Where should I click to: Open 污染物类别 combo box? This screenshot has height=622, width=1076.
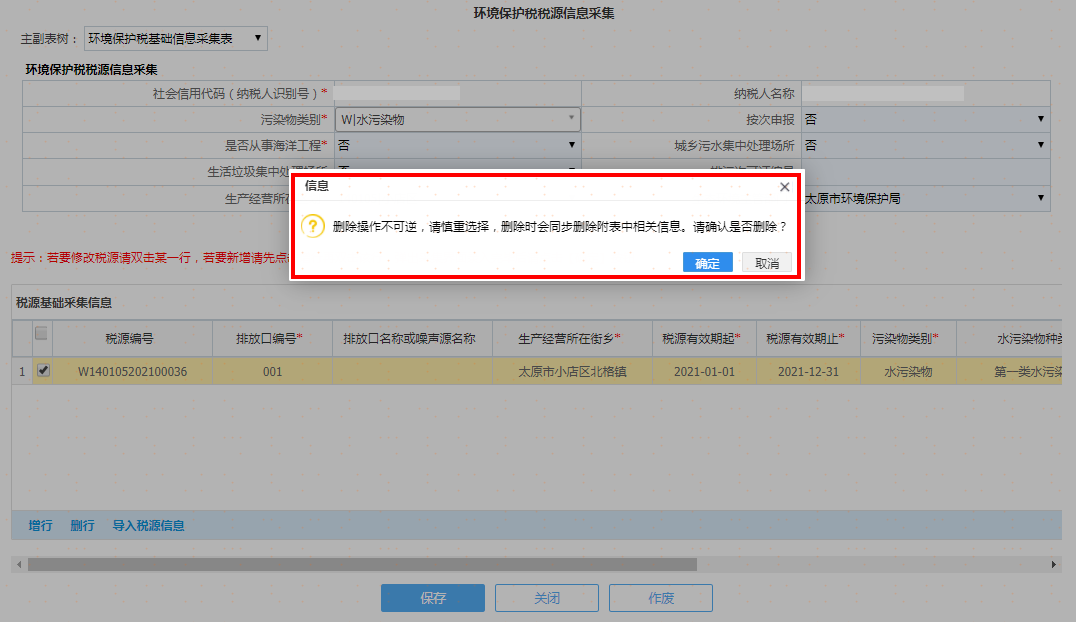point(458,119)
